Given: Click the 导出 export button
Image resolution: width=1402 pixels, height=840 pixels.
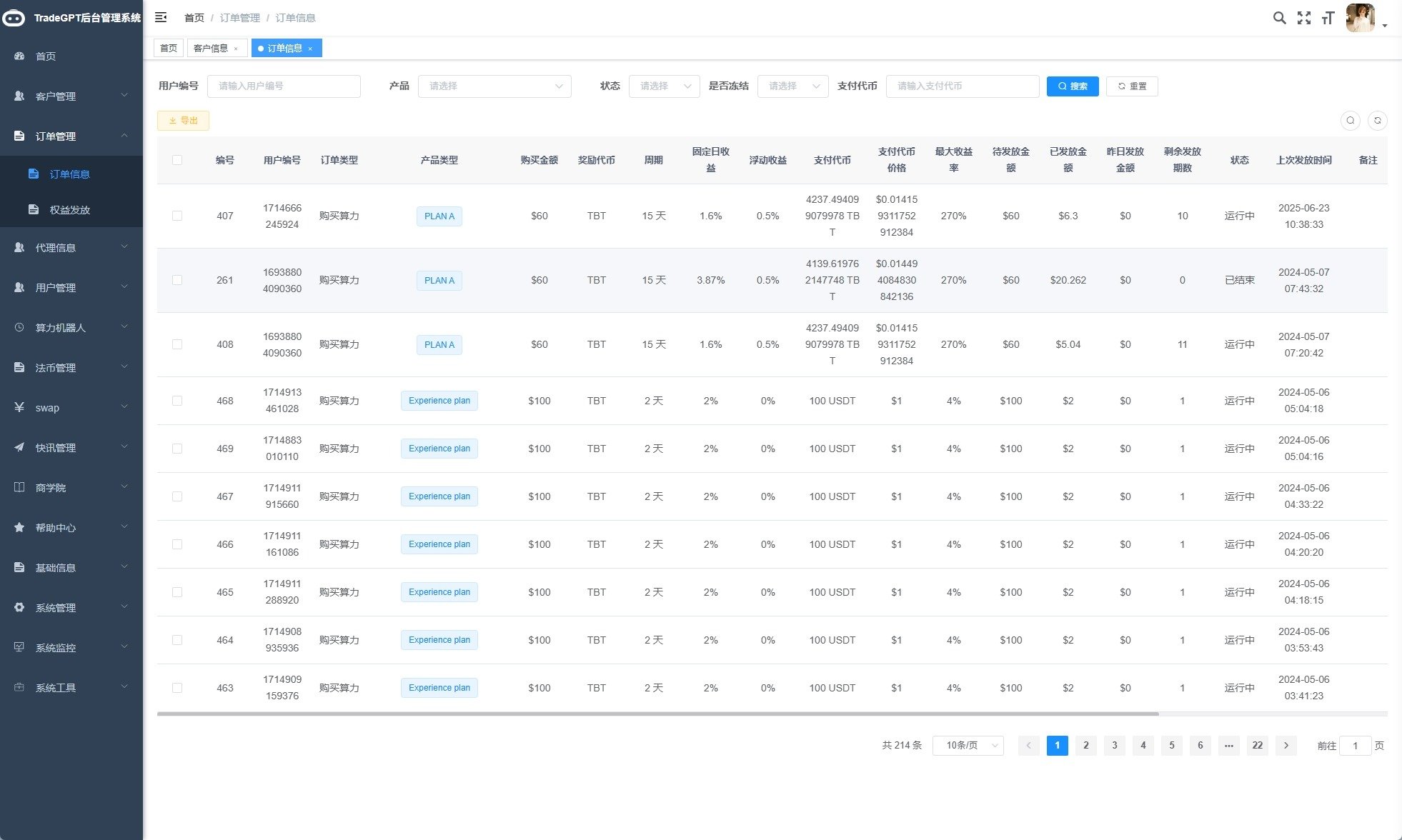Looking at the screenshot, I should 183,121.
